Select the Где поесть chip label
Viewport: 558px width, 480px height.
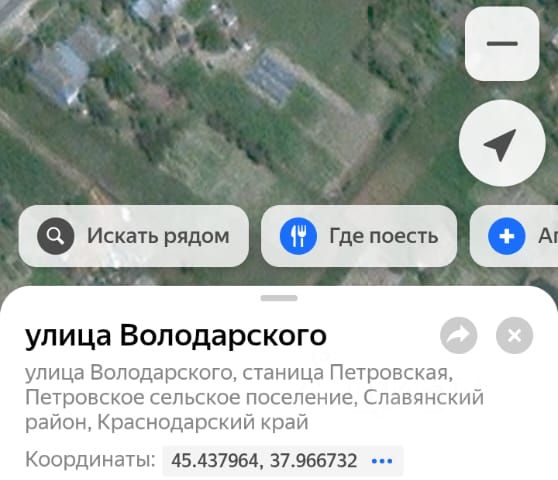click(383, 236)
